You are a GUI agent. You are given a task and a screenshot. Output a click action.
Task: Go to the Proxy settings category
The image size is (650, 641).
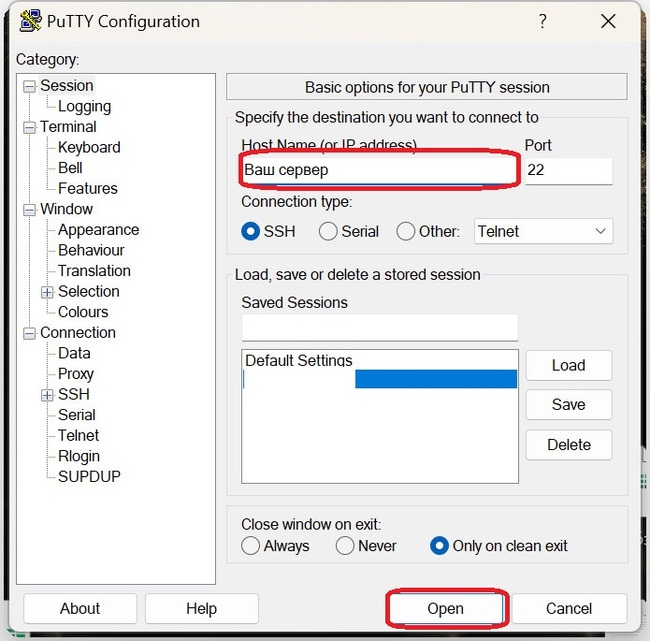click(x=76, y=374)
